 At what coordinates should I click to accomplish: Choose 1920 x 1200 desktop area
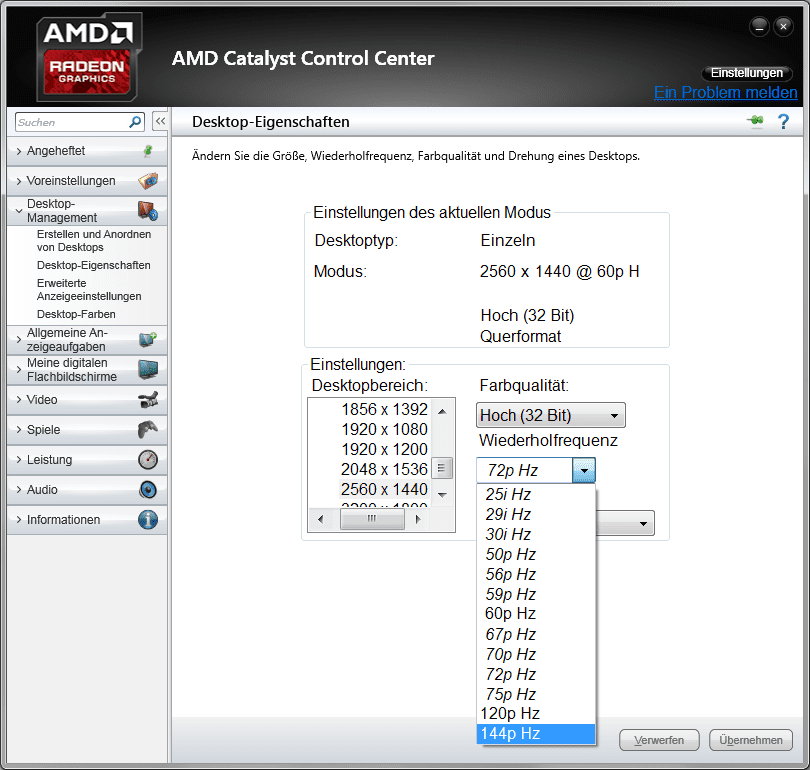(x=384, y=449)
